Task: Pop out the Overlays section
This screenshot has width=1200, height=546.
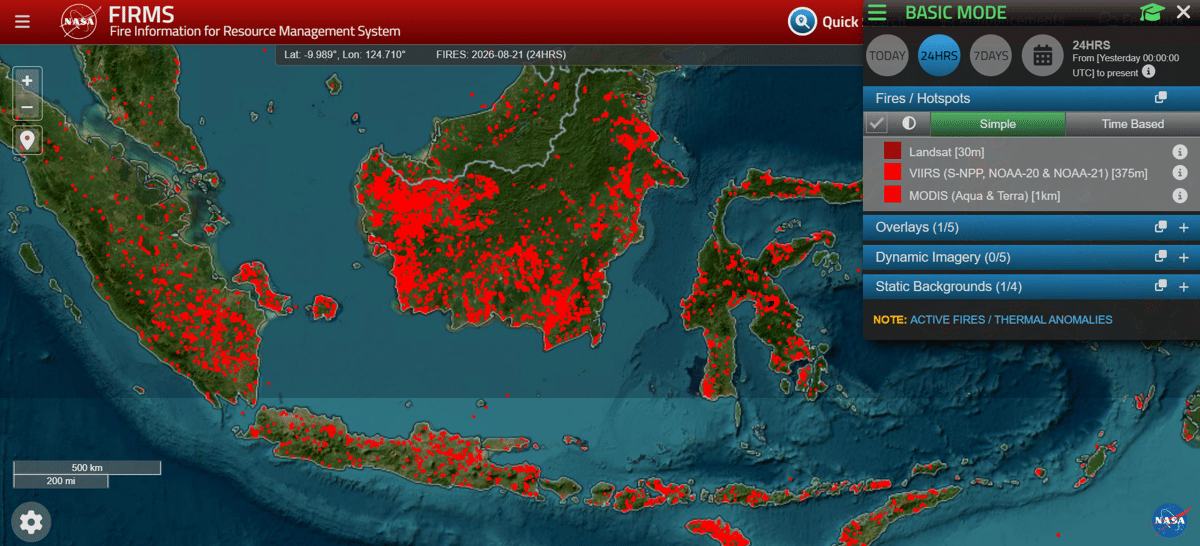Action: click(1161, 227)
